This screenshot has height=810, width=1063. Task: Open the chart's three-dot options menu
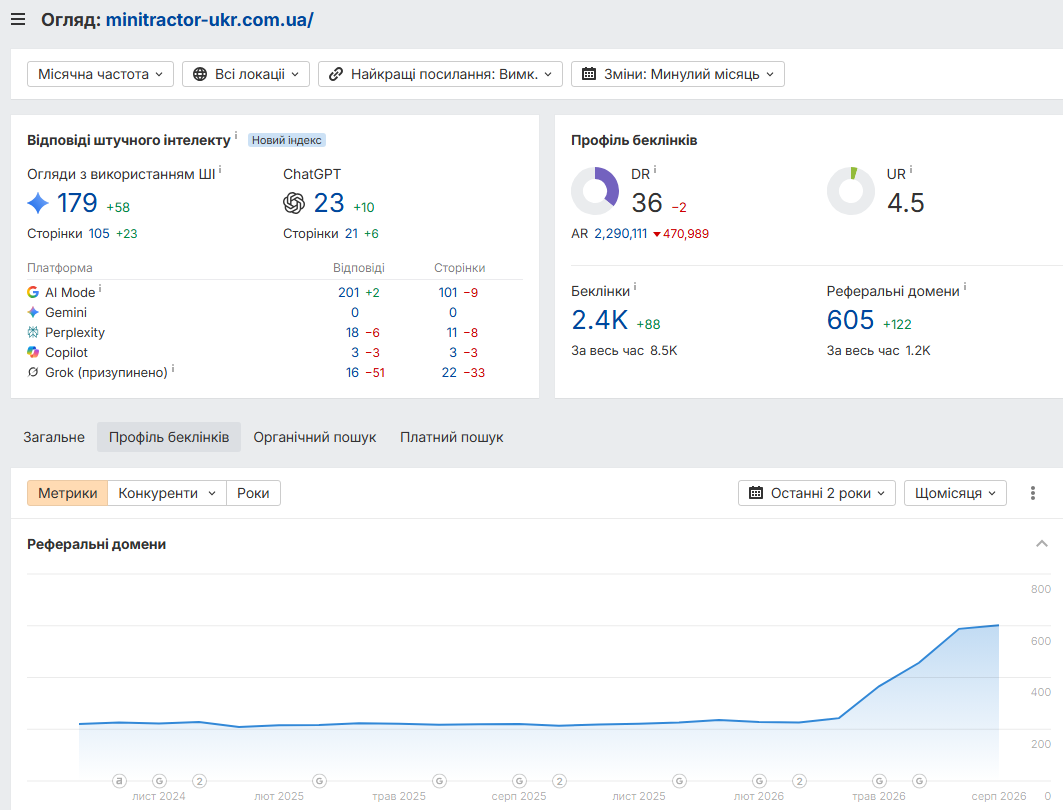(1032, 493)
